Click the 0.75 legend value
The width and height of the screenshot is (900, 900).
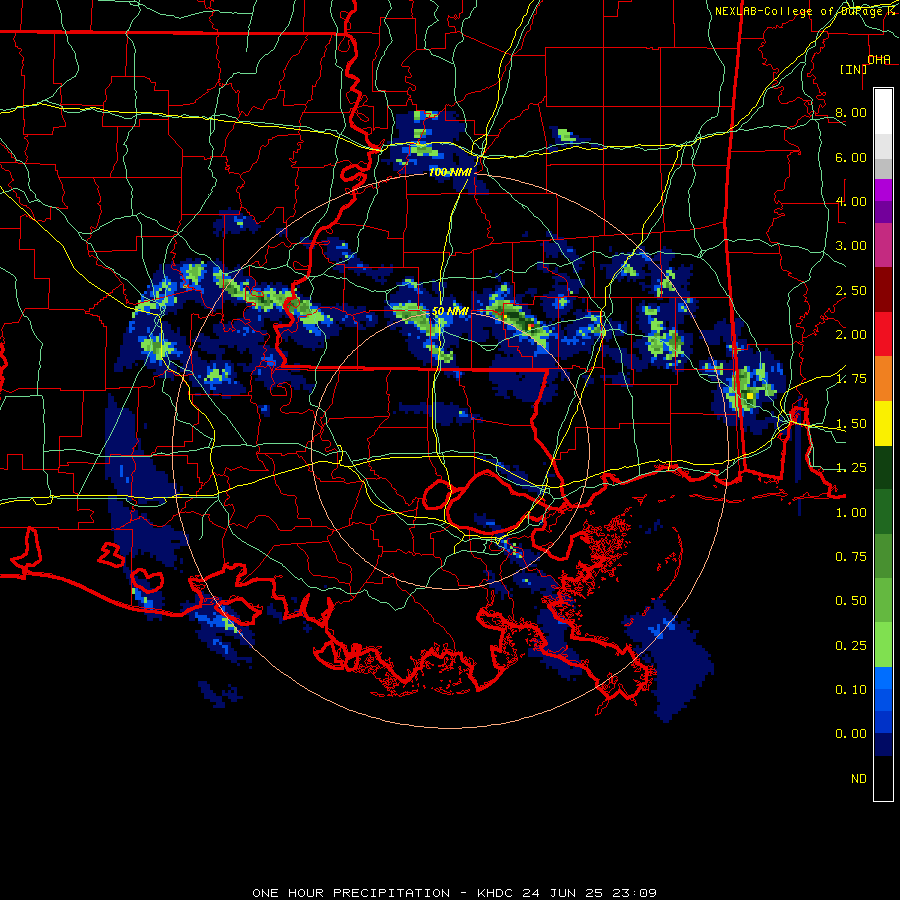tap(851, 557)
